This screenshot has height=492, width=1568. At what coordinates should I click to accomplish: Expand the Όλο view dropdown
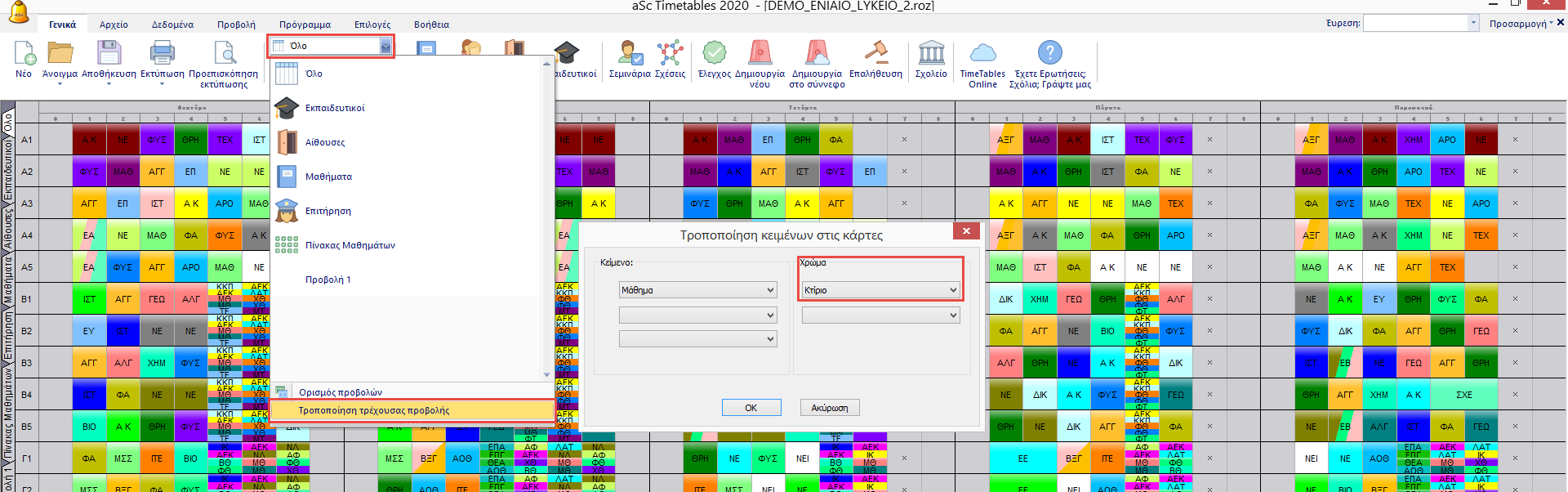[x=385, y=47]
